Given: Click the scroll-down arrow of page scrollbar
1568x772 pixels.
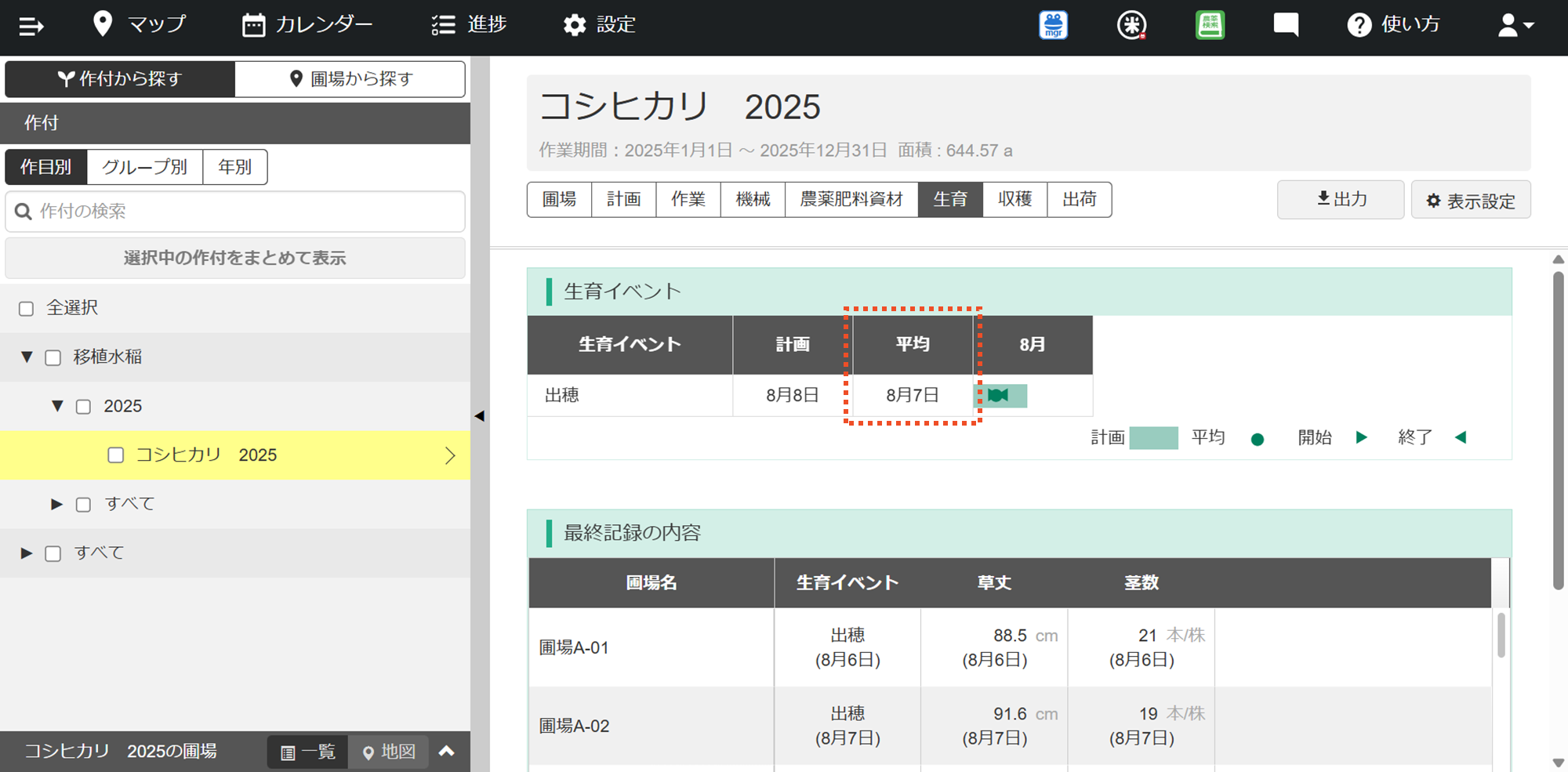Looking at the screenshot, I should [1559, 763].
